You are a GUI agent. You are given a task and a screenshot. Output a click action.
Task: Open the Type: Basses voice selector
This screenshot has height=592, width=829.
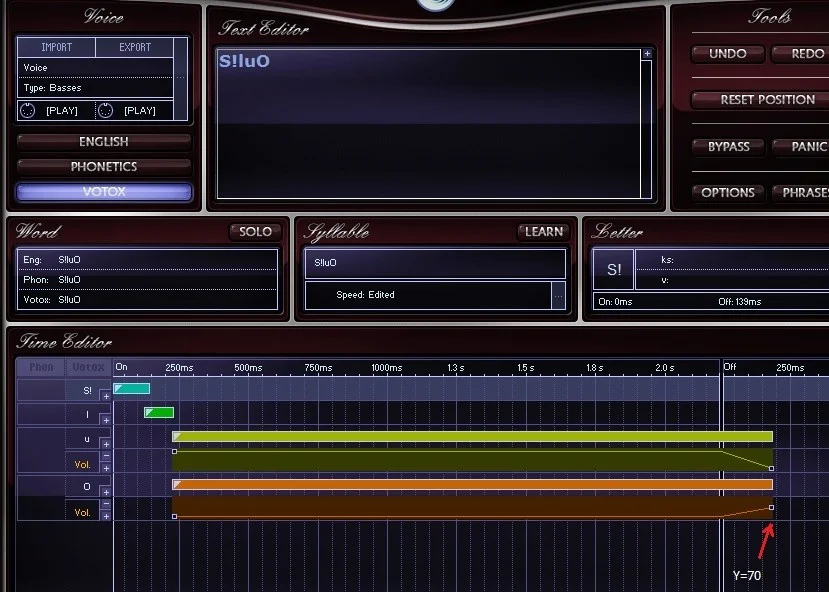(95, 88)
